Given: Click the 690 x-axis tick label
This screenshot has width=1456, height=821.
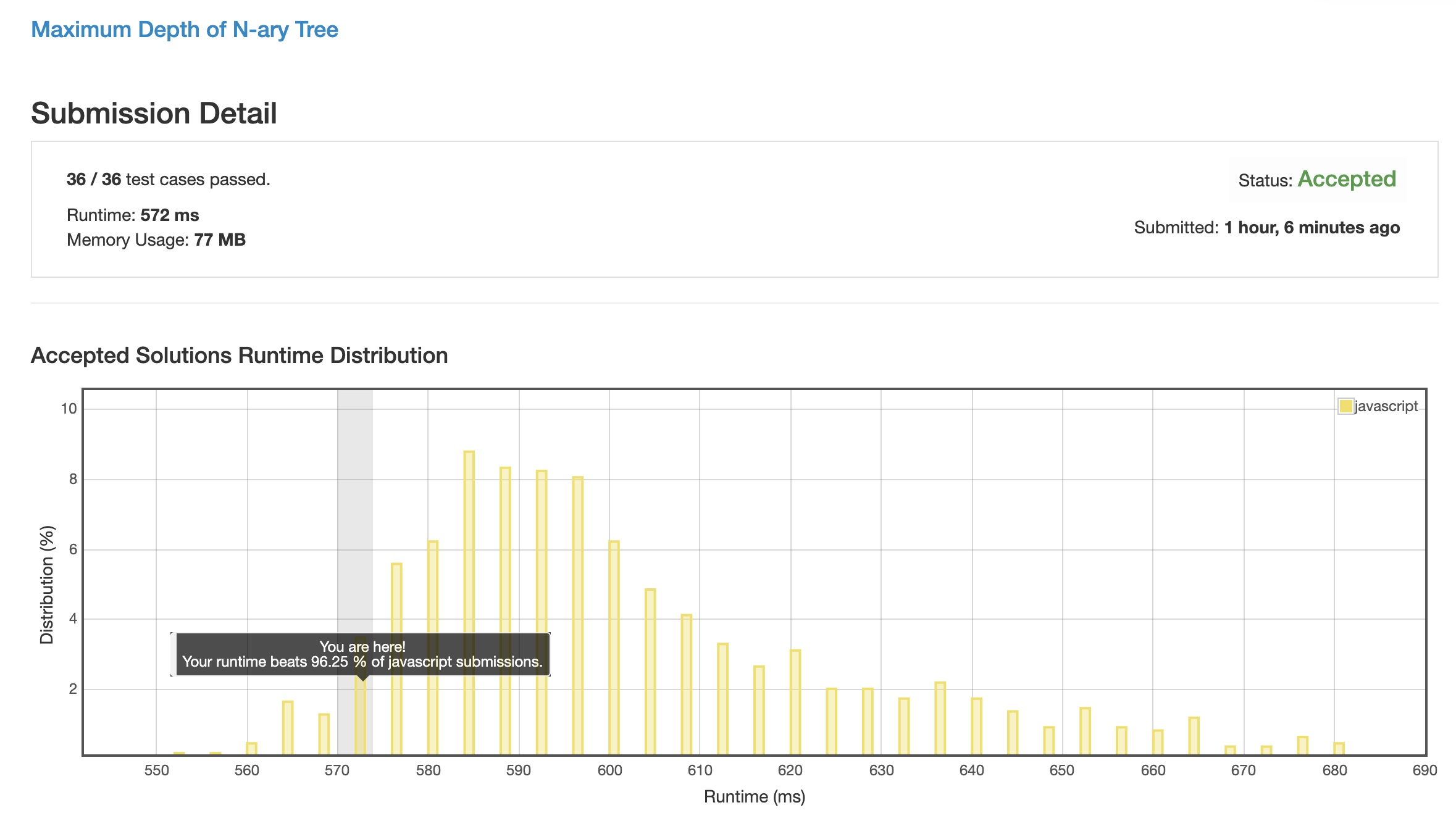Looking at the screenshot, I should pyautogui.click(x=1425, y=770).
